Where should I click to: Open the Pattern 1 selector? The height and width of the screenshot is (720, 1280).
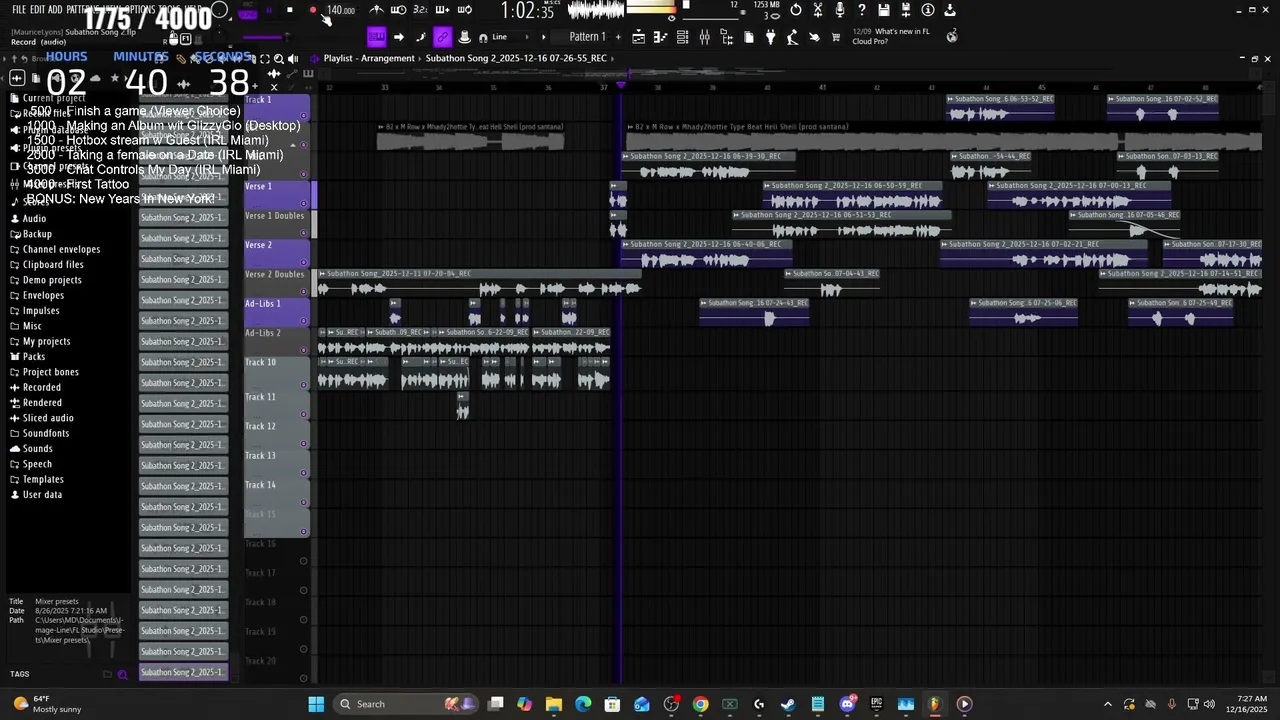[587, 37]
